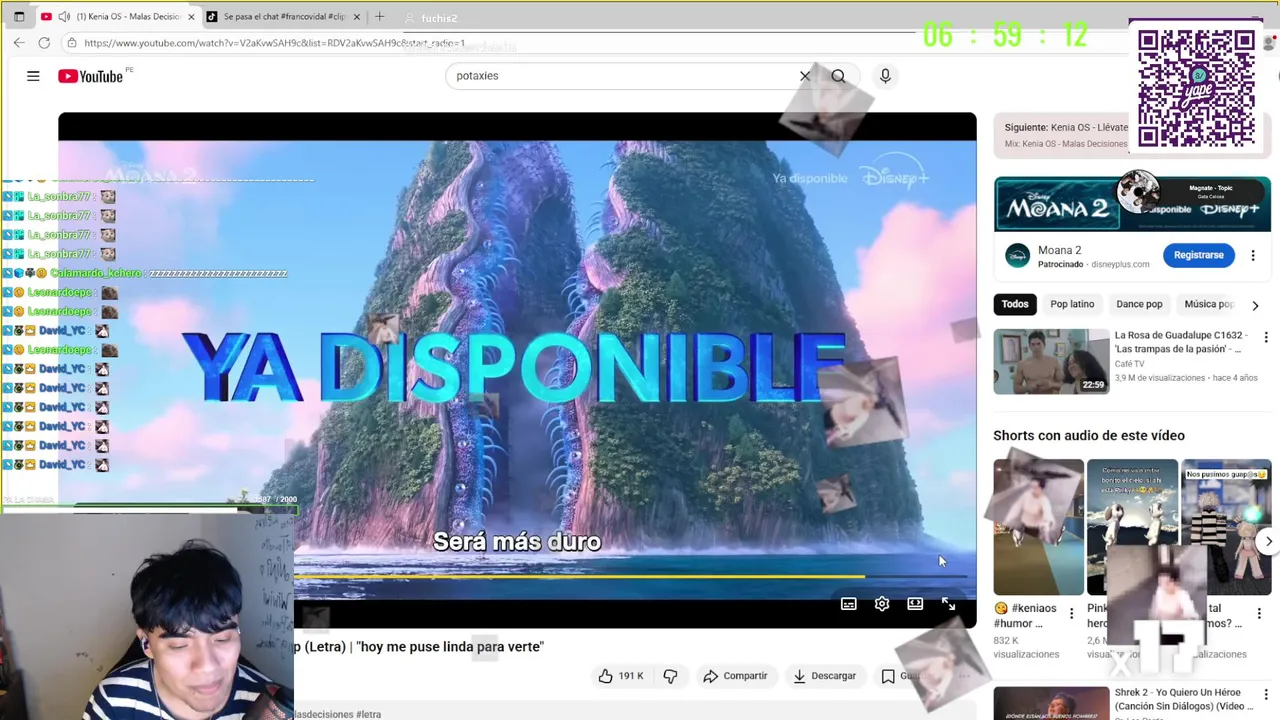This screenshot has width=1280, height=720.
Task: Toggle theater mode on the player
Action: point(915,604)
